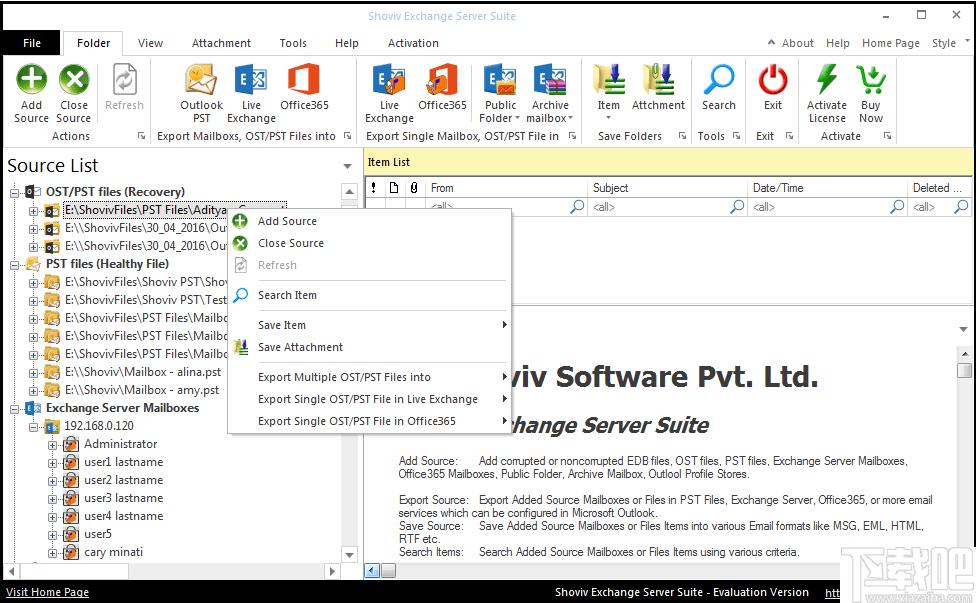This screenshot has height=603, width=976.
Task: Click preview pane horizontal scroll left arrow
Action: point(372,571)
